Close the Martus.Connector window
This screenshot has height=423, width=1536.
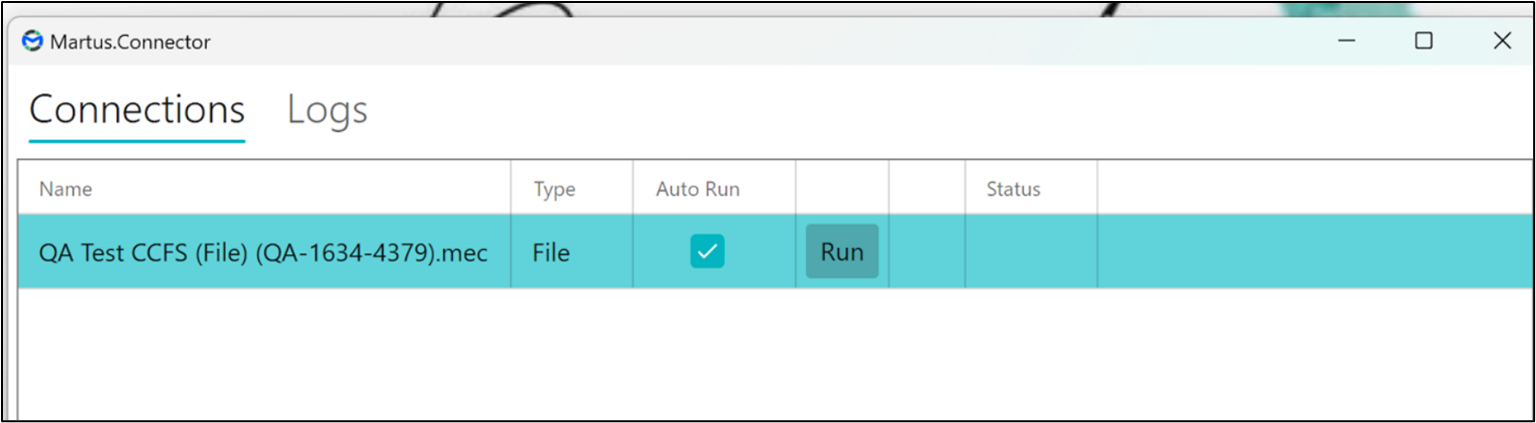coord(1501,41)
